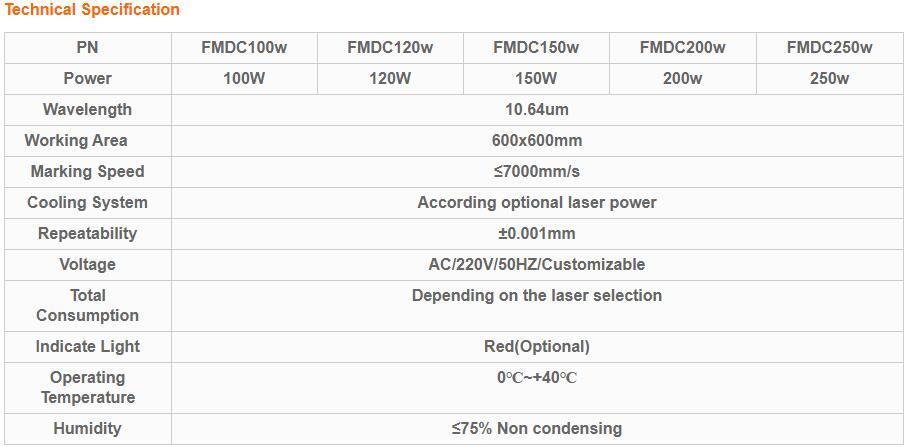Click the 10.64um wavelength value
Image resolution: width=906 pixels, height=447 pixels.
537,109
